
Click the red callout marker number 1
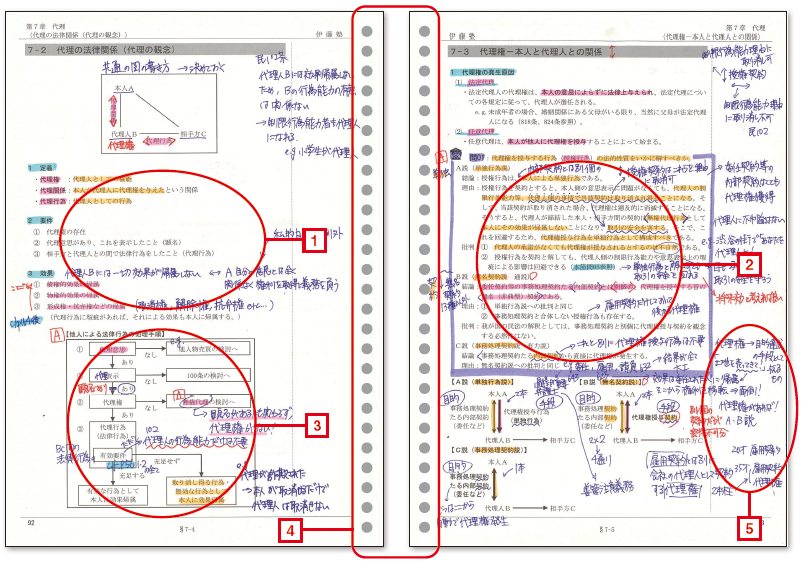313,240
